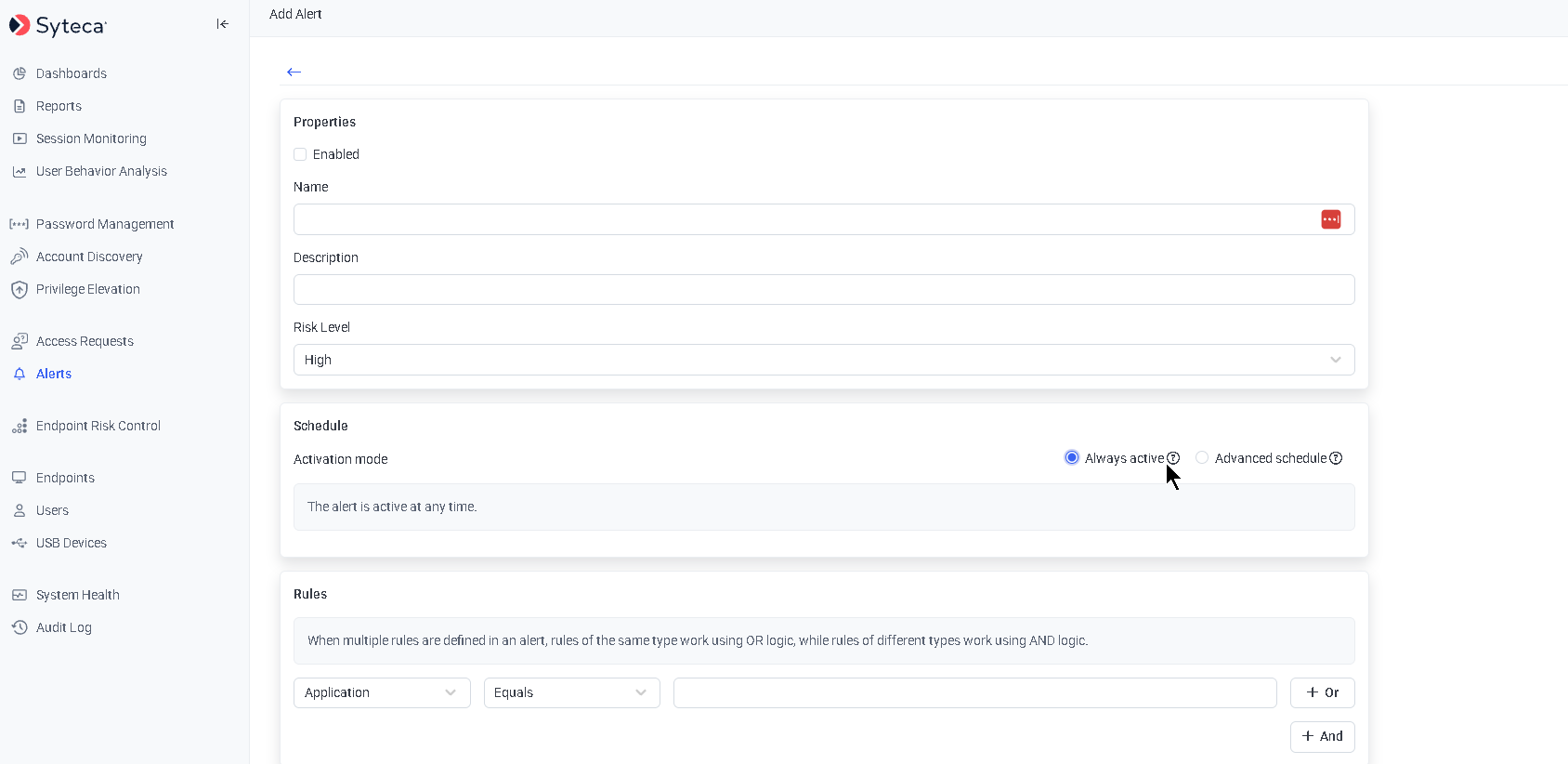Open the Equals condition dropdown

pos(572,692)
